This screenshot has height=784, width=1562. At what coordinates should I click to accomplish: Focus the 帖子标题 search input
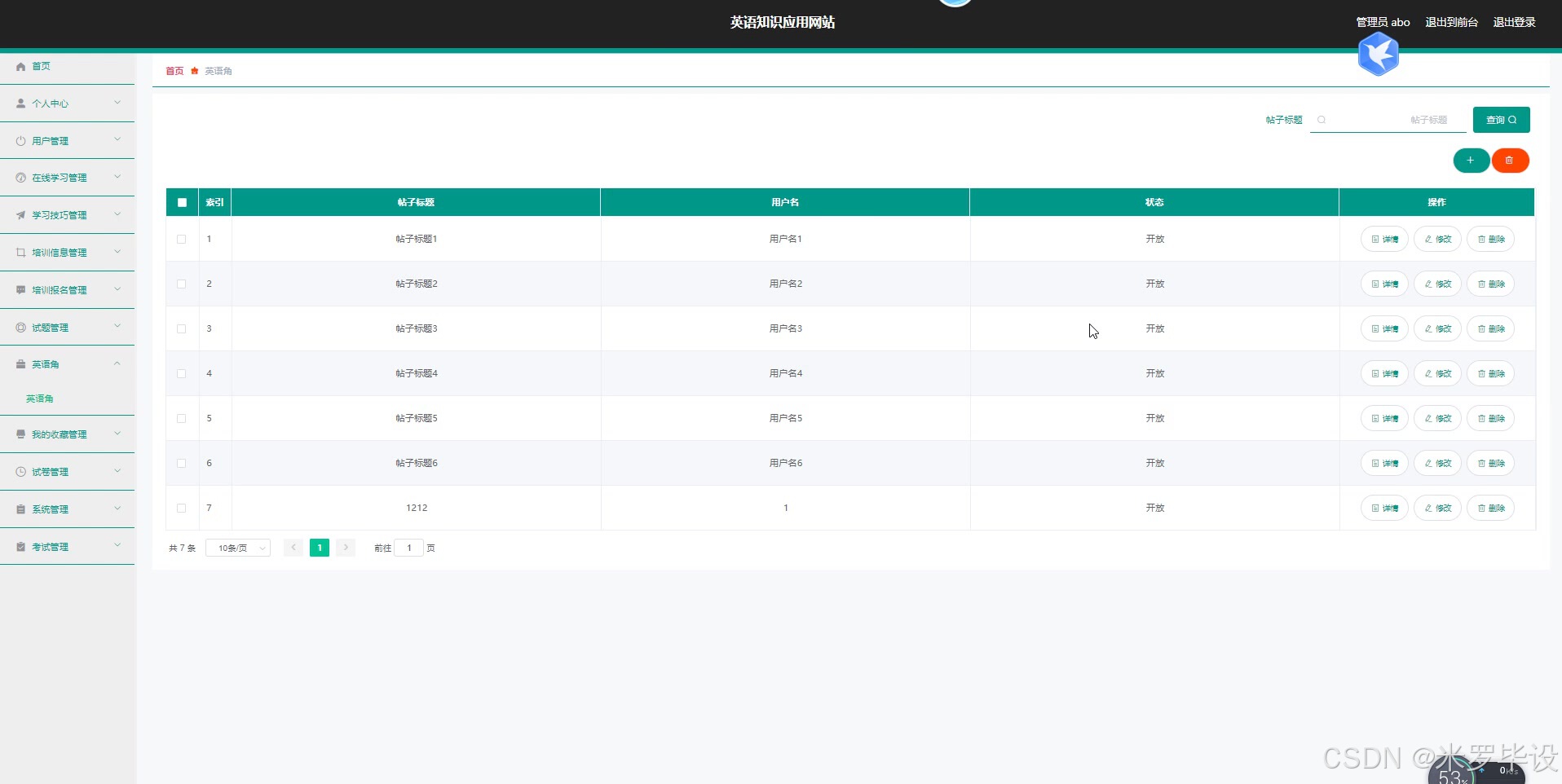click(x=1388, y=120)
